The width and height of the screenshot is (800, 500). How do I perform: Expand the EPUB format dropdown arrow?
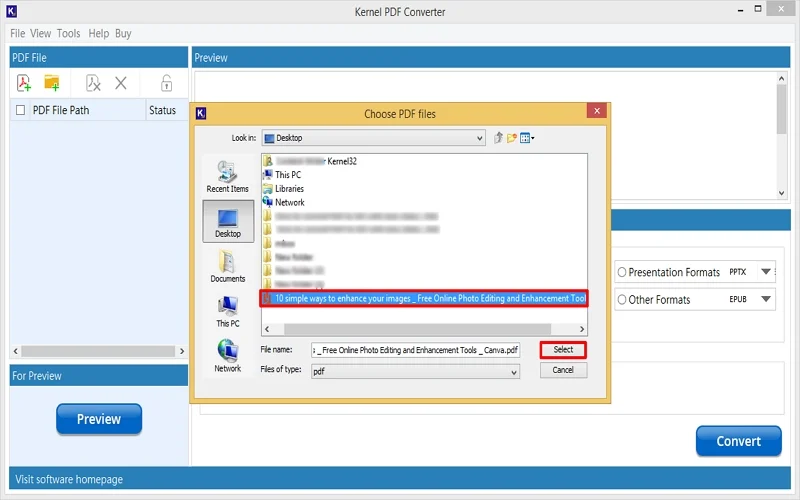[x=766, y=299]
